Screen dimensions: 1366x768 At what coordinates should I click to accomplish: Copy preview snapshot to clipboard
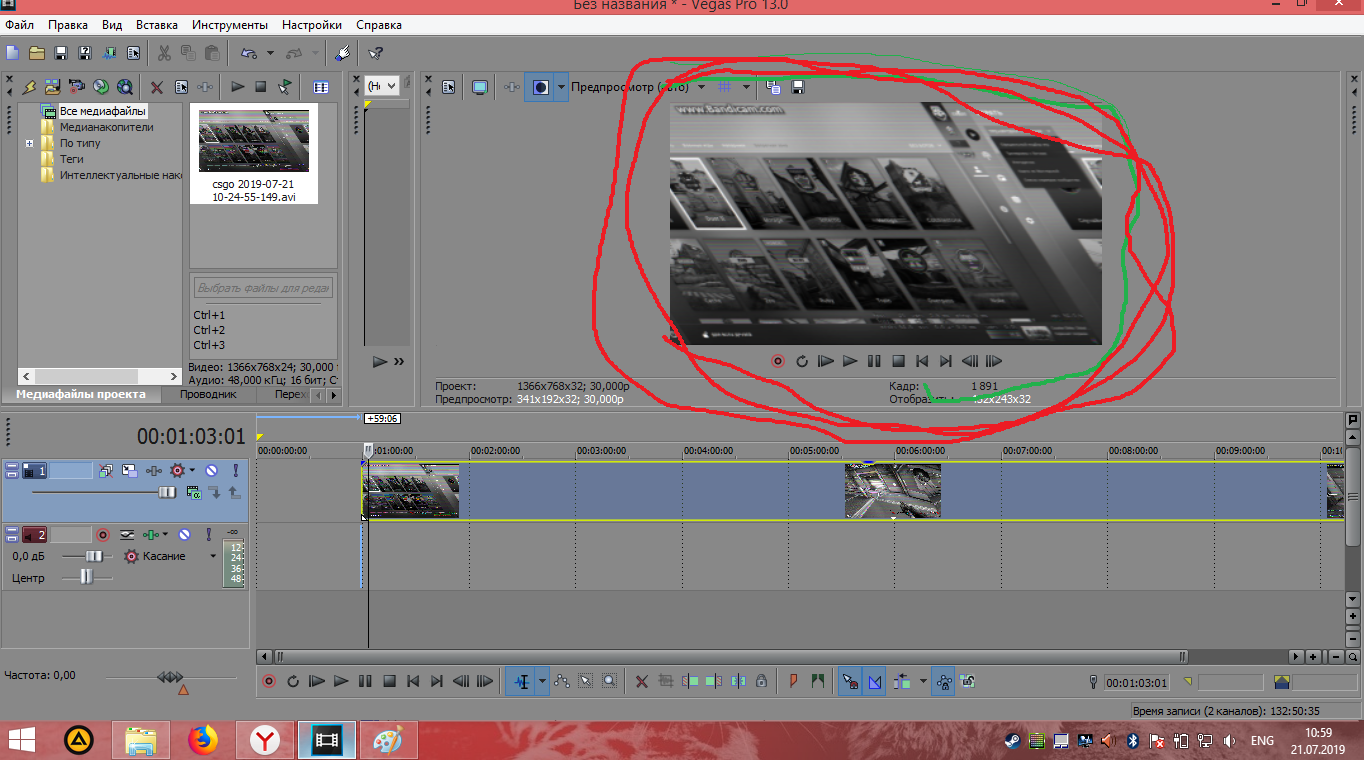[x=773, y=87]
